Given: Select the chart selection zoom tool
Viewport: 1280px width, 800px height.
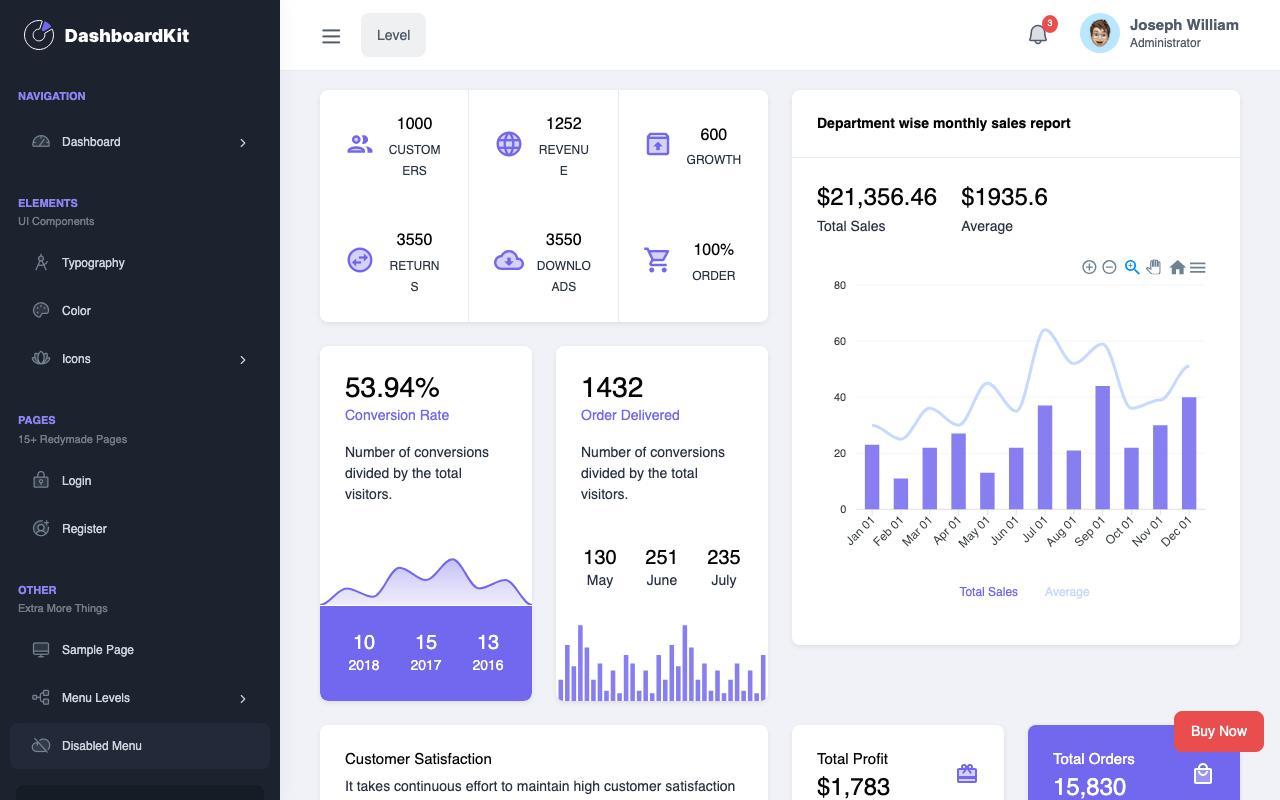Looking at the screenshot, I should click(x=1132, y=267).
